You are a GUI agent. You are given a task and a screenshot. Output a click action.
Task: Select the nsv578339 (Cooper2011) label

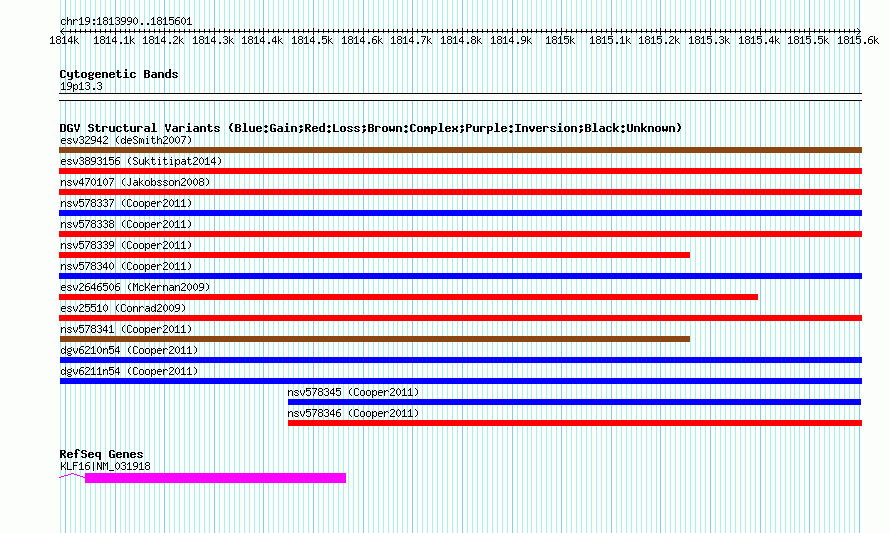tap(126, 245)
